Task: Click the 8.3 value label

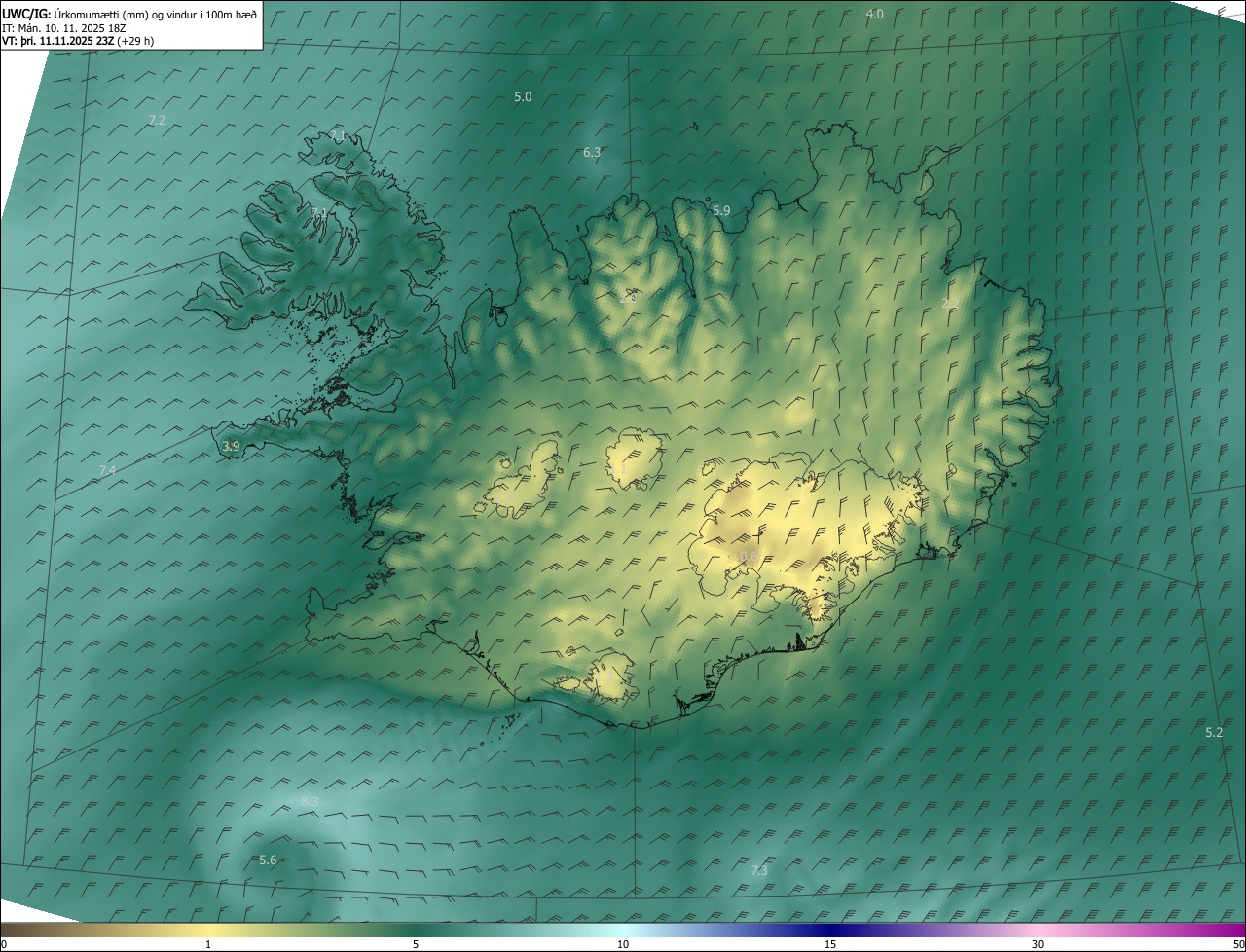Action: [x=310, y=801]
